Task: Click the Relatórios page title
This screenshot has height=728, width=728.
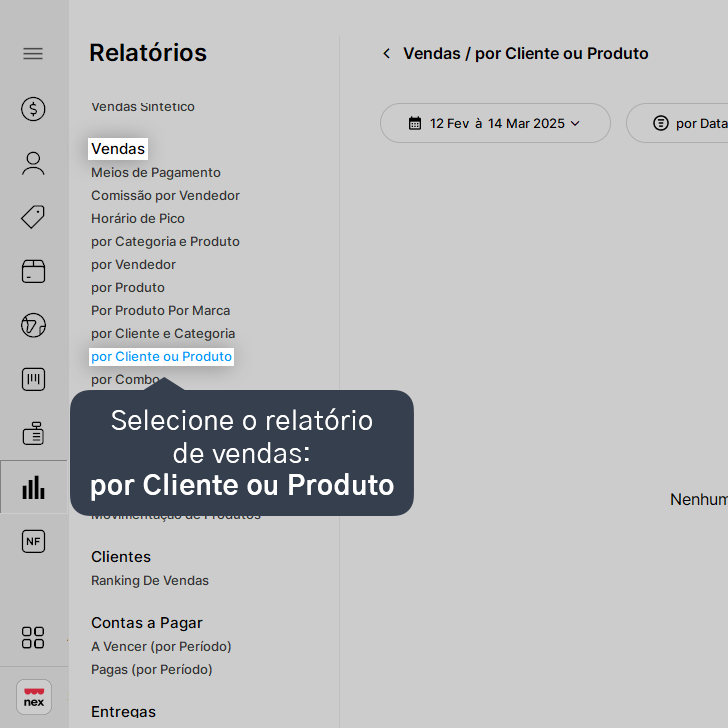Action: 148,52
